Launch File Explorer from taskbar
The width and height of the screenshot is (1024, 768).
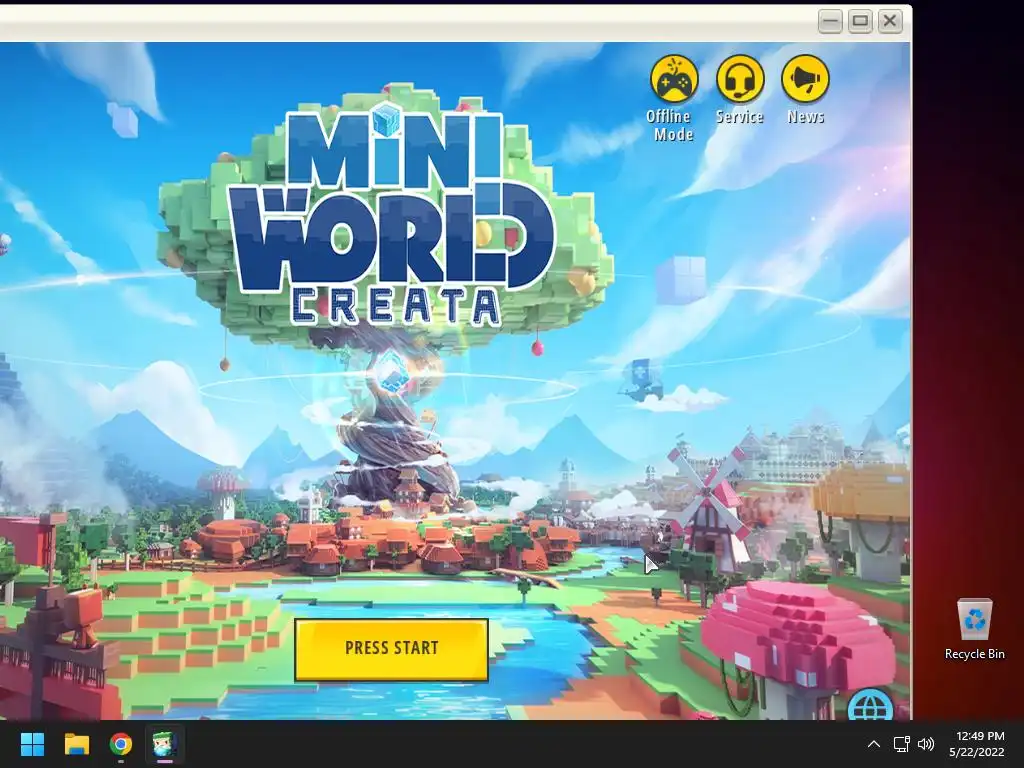pyautogui.click(x=76, y=744)
